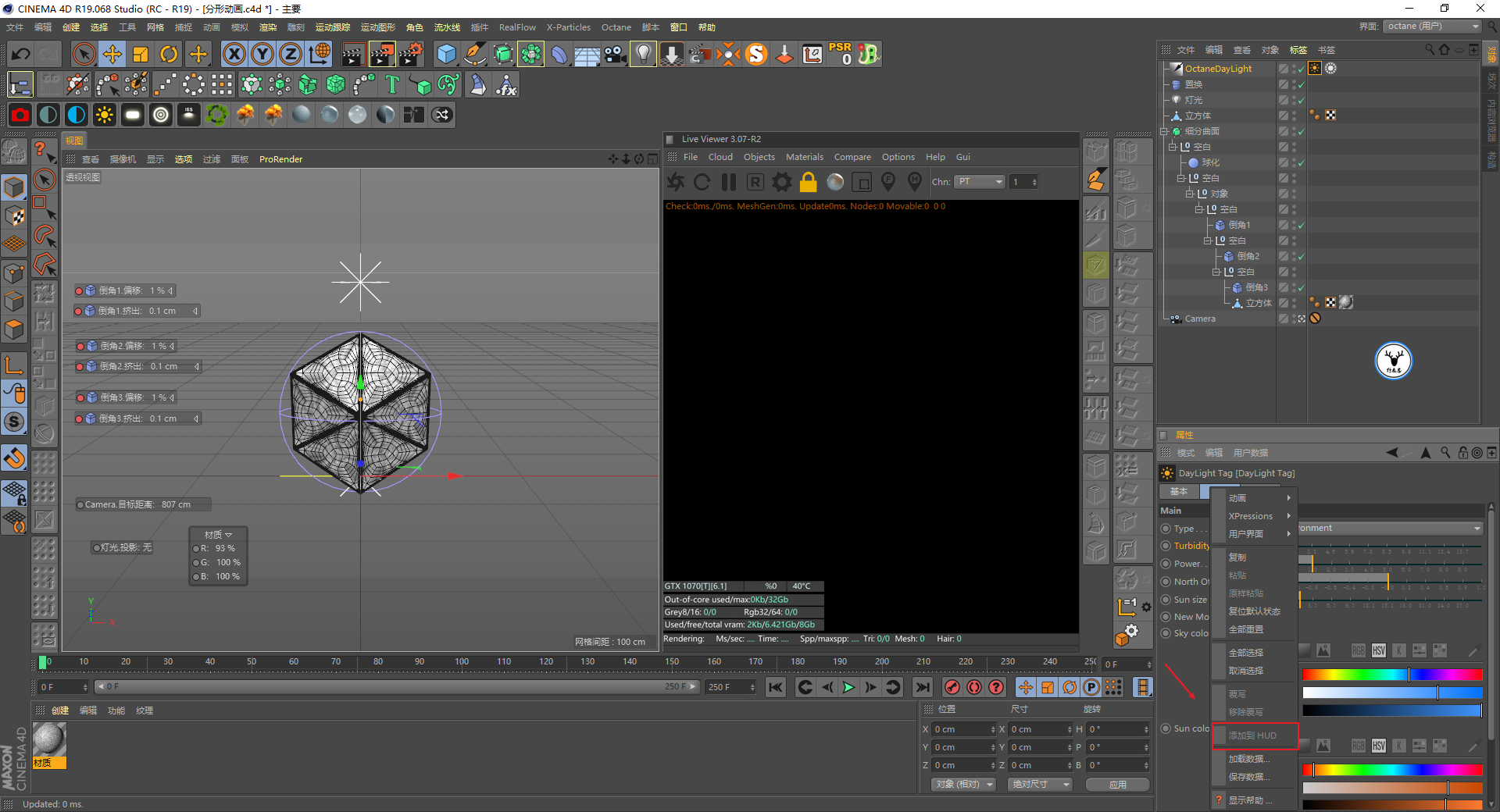Pick sky color with eyedropper

point(1473,650)
